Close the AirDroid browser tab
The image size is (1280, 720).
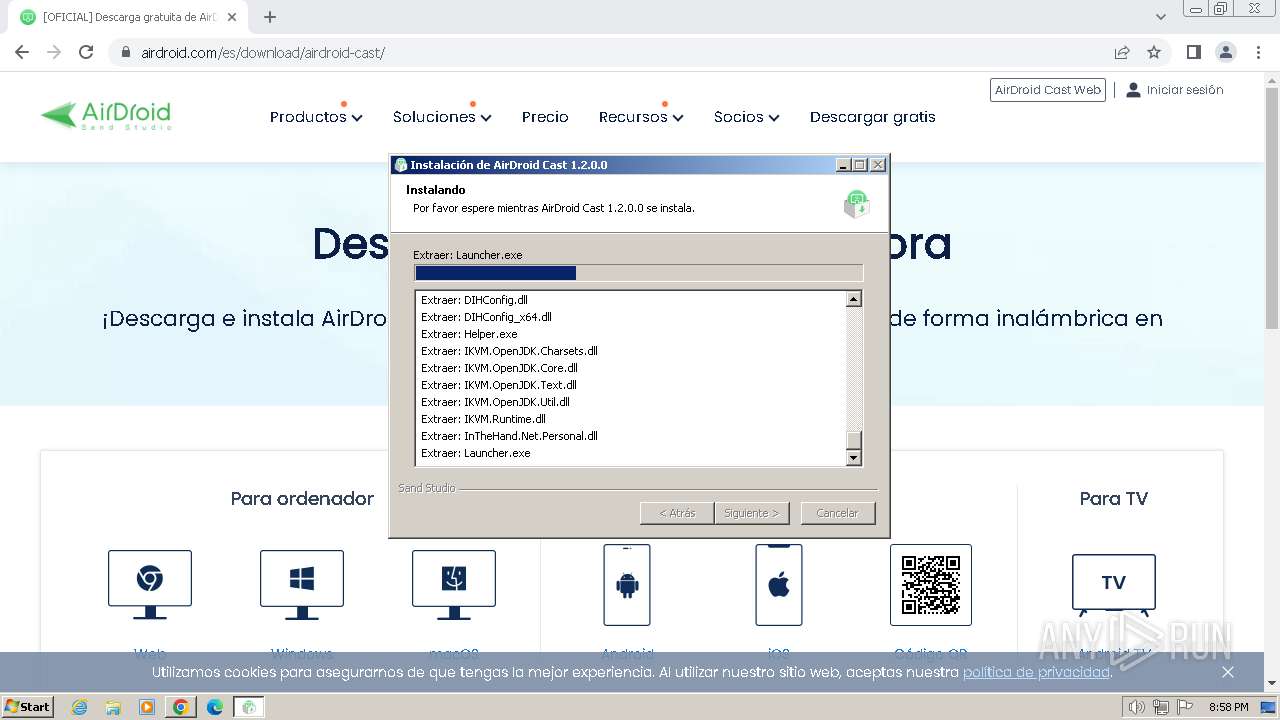point(232,17)
